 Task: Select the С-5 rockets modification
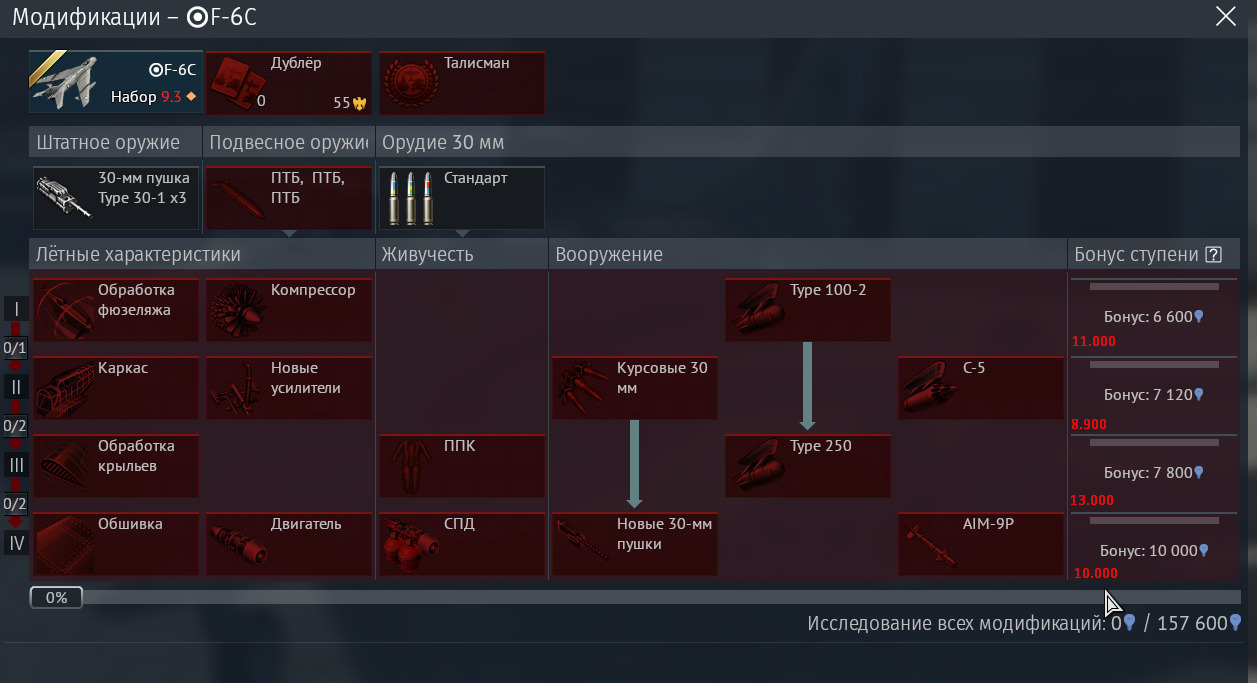pyautogui.click(x=980, y=388)
